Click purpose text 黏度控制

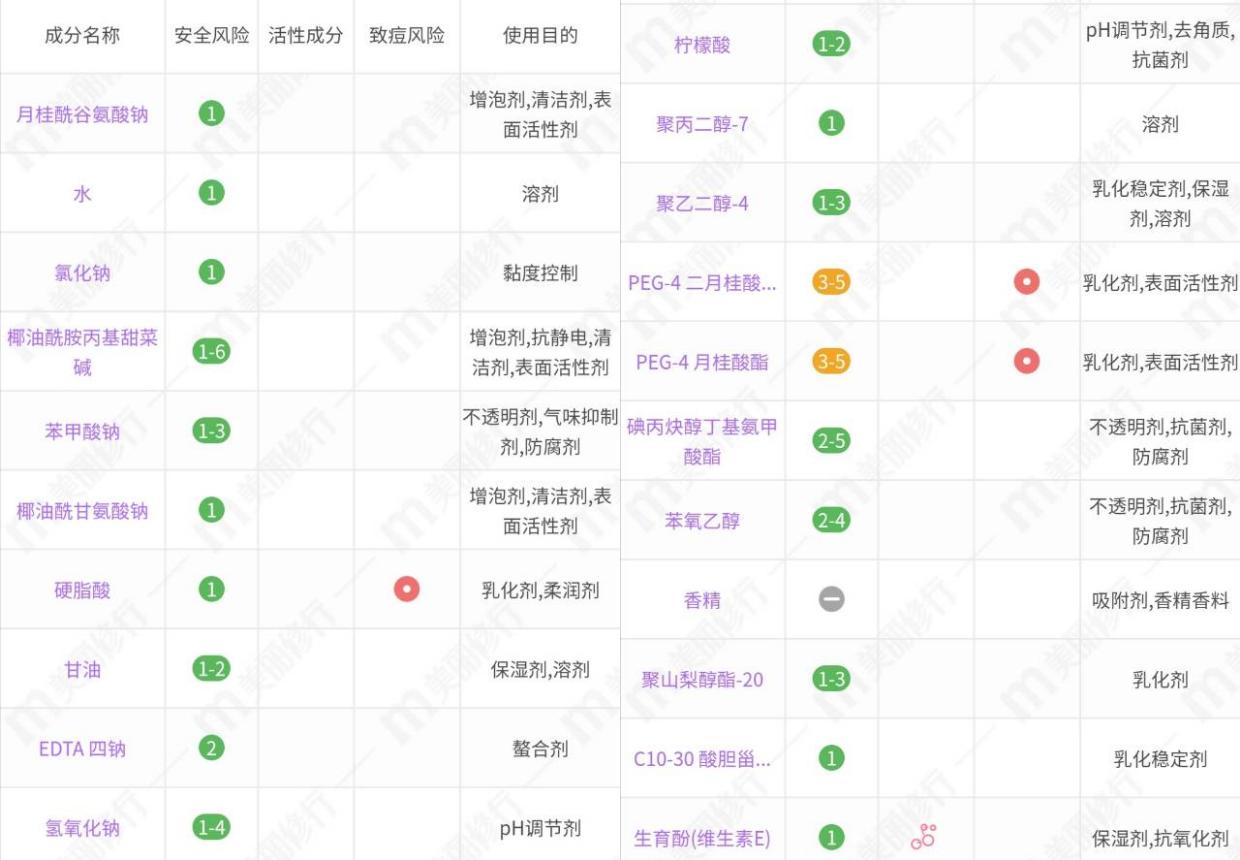pyautogui.click(x=540, y=272)
